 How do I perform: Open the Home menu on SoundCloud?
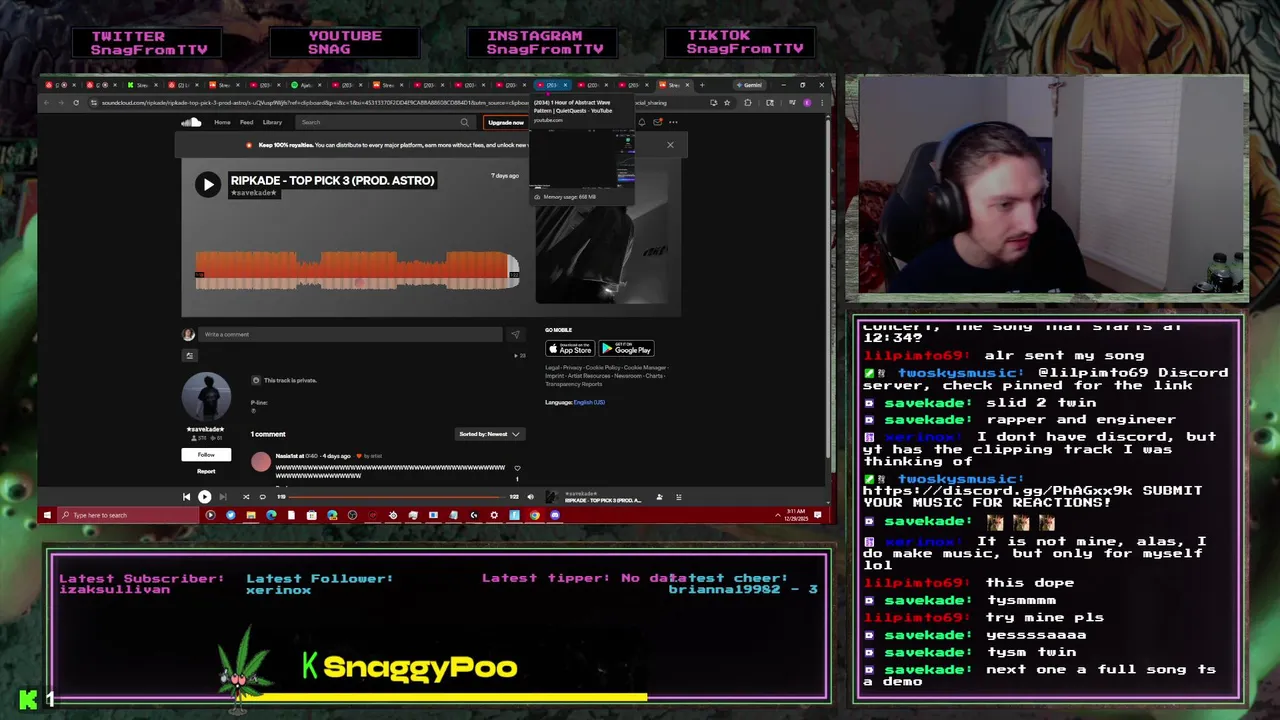click(x=222, y=122)
